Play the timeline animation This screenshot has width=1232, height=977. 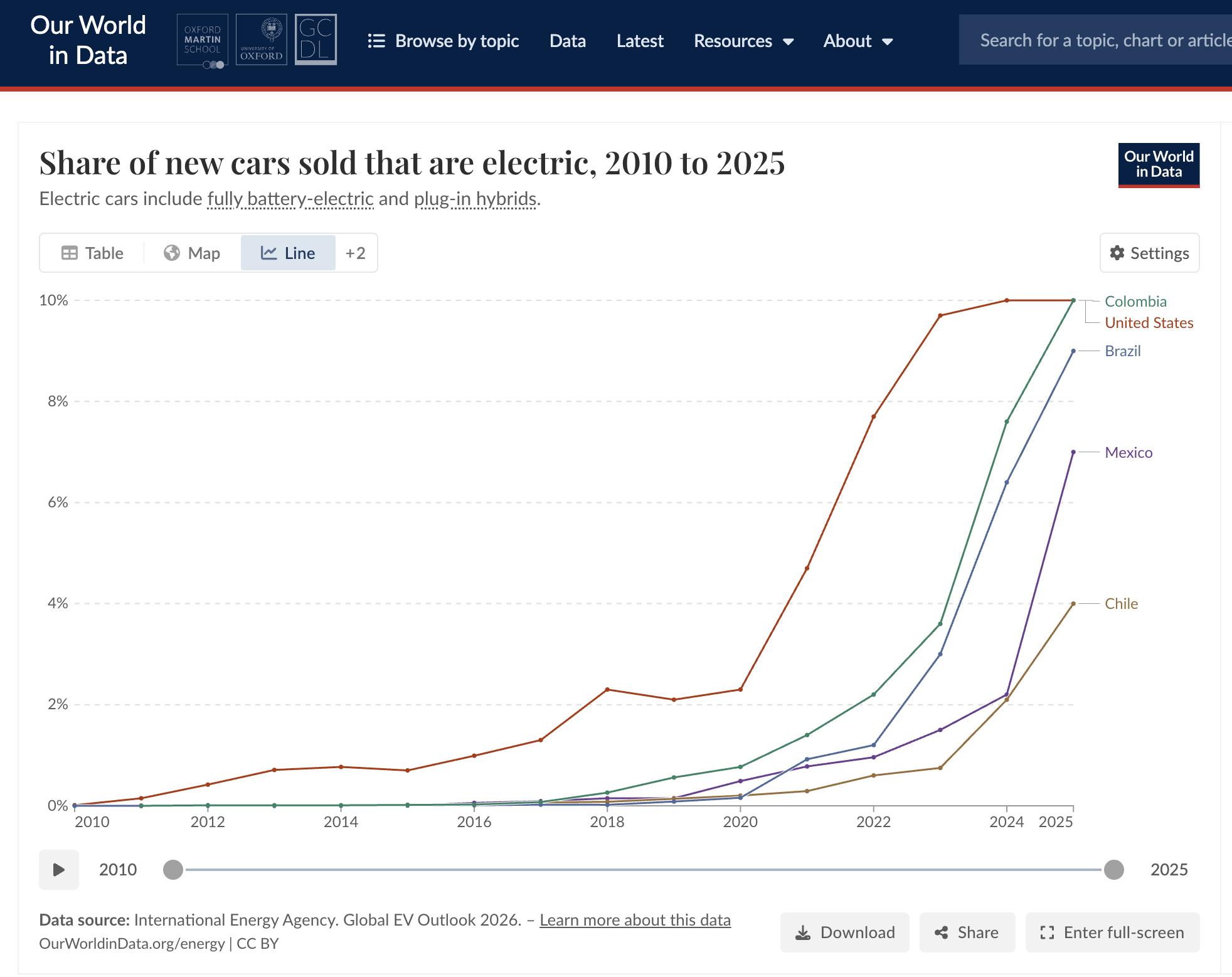pos(59,870)
